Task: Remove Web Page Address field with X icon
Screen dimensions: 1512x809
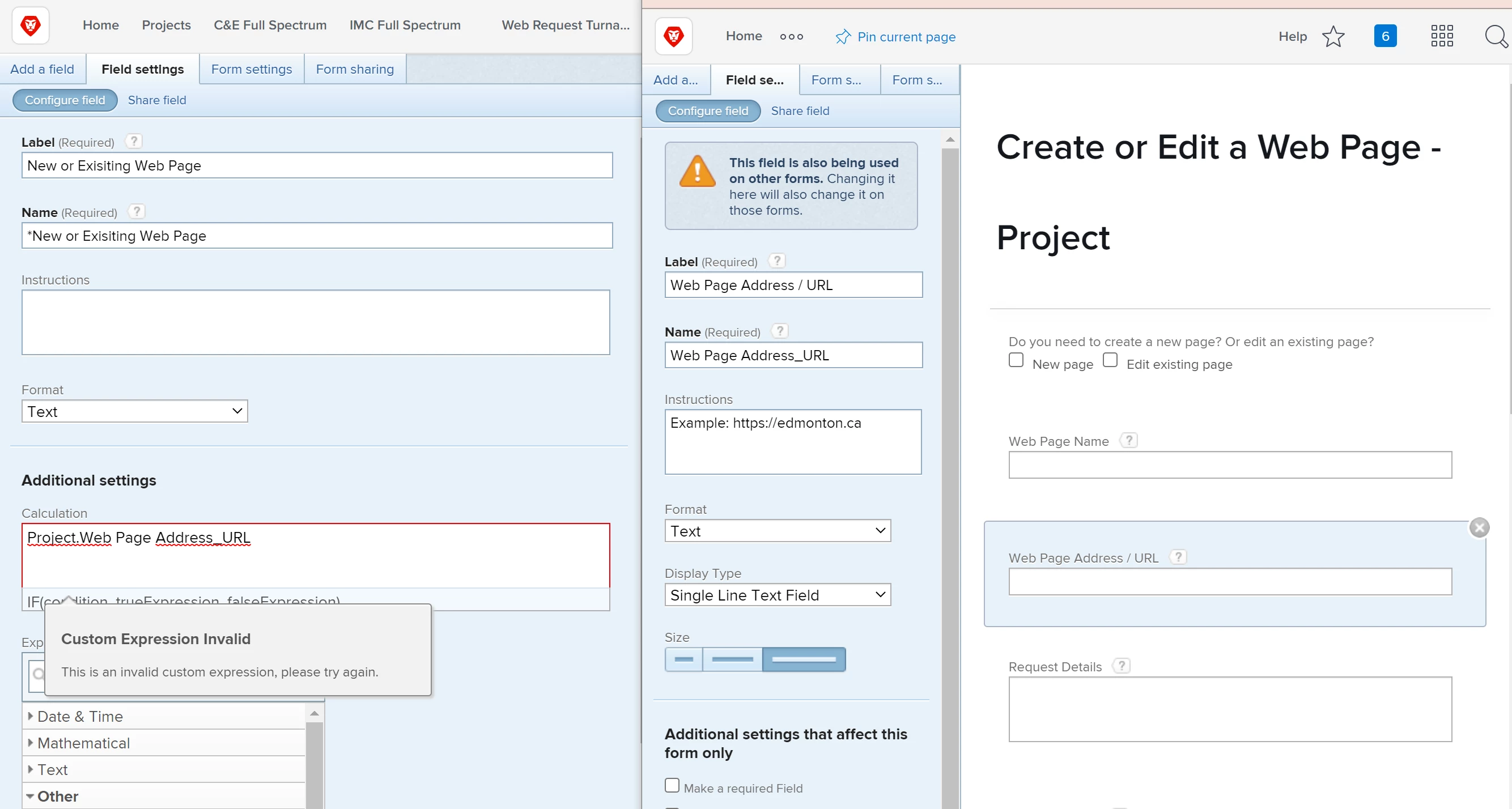Action: point(1479,527)
